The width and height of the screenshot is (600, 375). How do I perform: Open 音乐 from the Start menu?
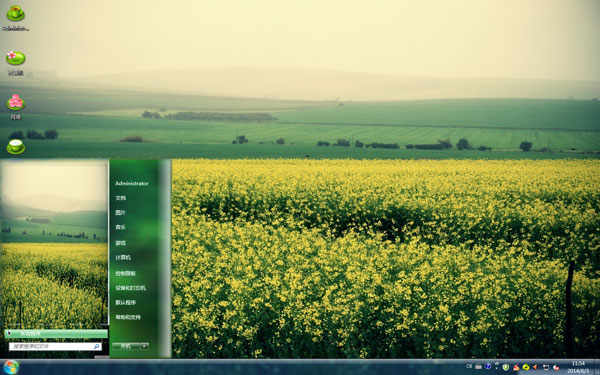coord(121,227)
